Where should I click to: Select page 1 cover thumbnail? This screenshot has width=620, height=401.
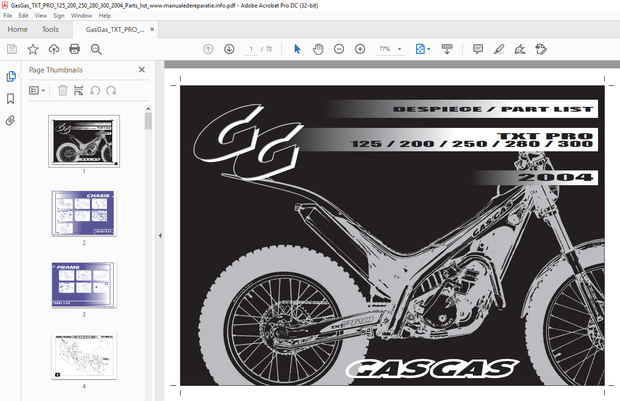tap(84, 141)
